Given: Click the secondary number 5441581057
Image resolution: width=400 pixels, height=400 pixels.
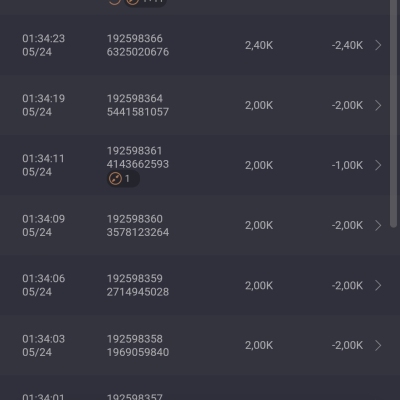Looking at the screenshot, I should click(138, 112).
